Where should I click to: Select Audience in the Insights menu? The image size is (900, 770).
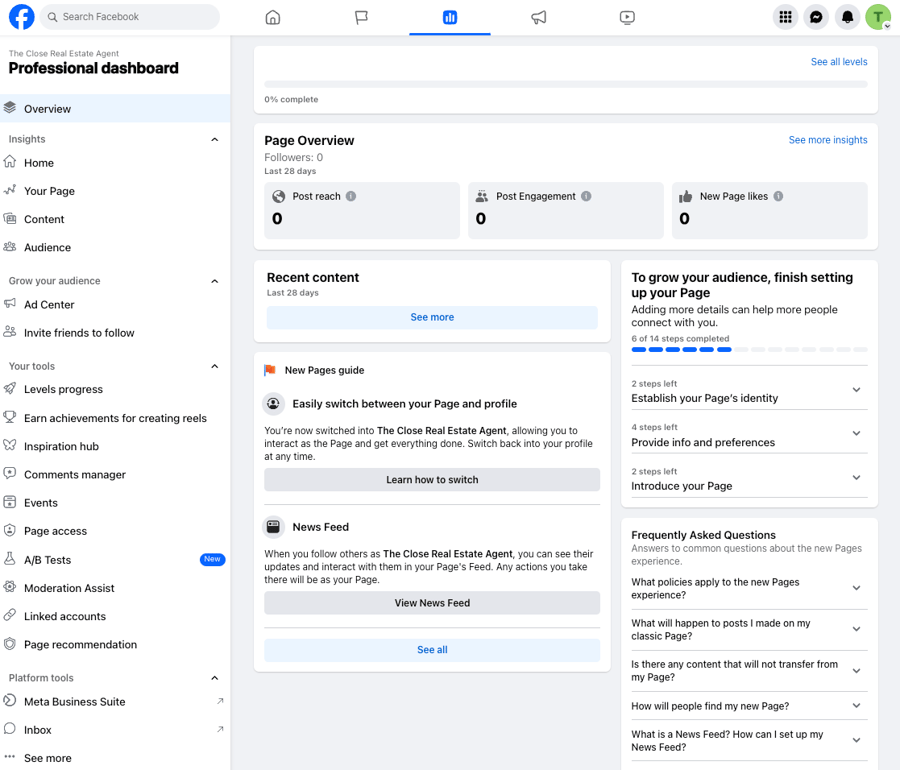coord(45,247)
